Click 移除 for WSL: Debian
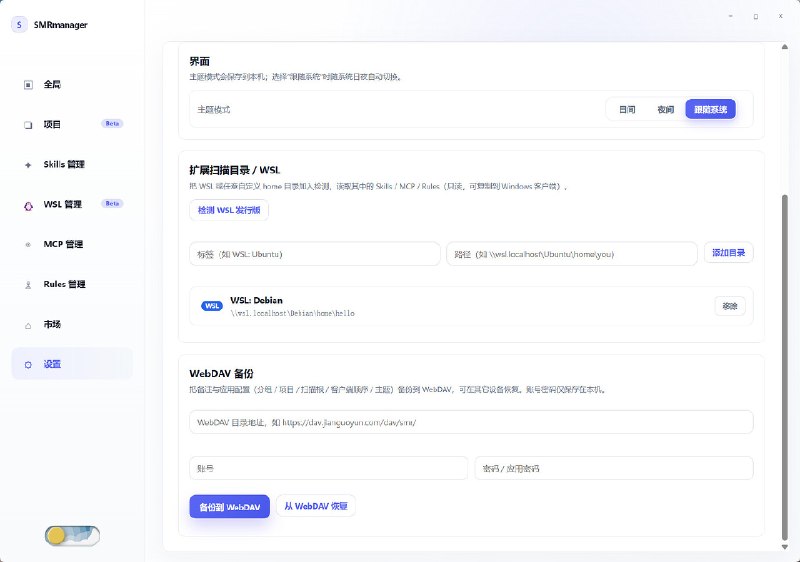Screen dimensions: 800x562 point(730,306)
